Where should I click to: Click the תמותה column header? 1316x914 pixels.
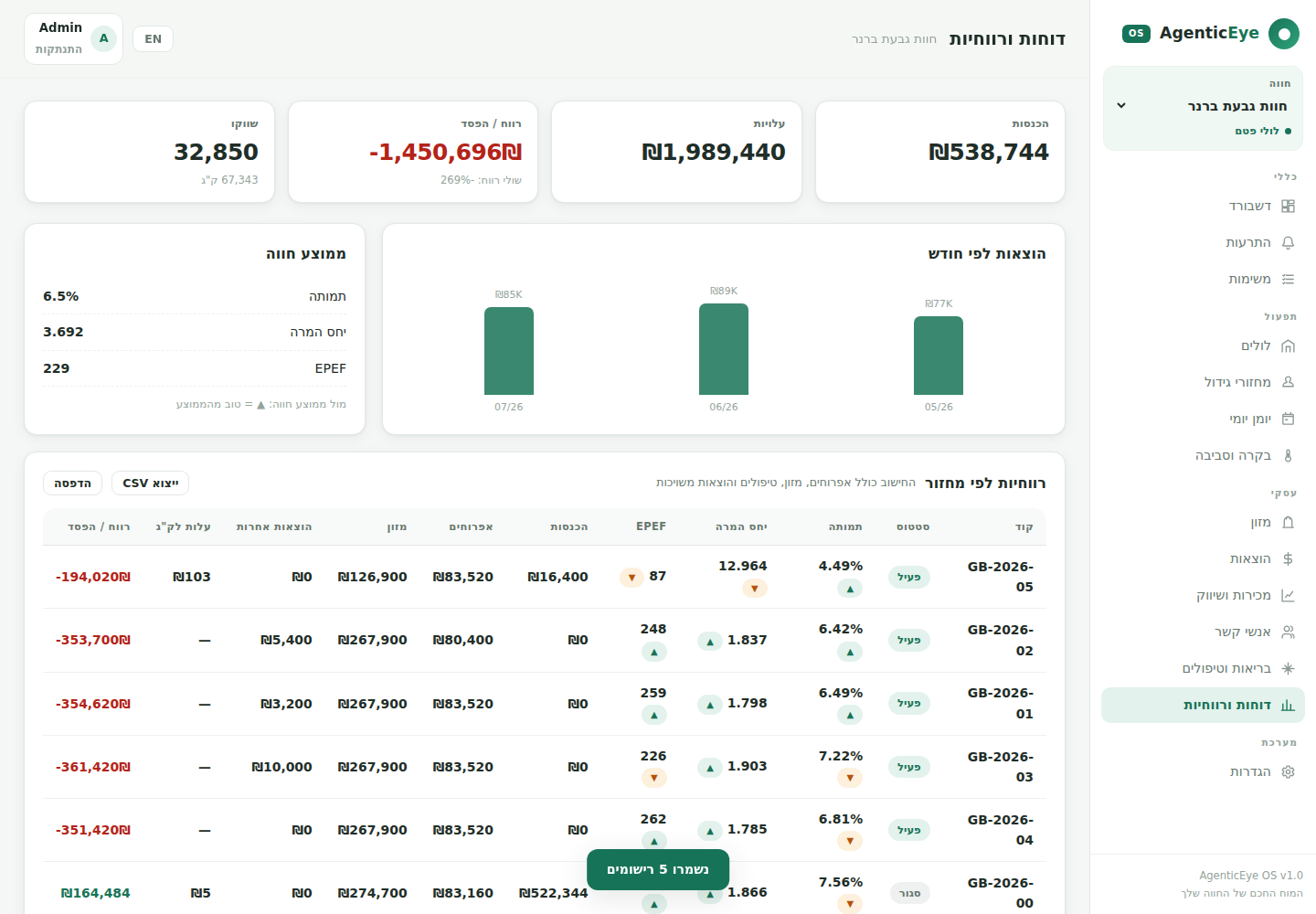(x=845, y=527)
